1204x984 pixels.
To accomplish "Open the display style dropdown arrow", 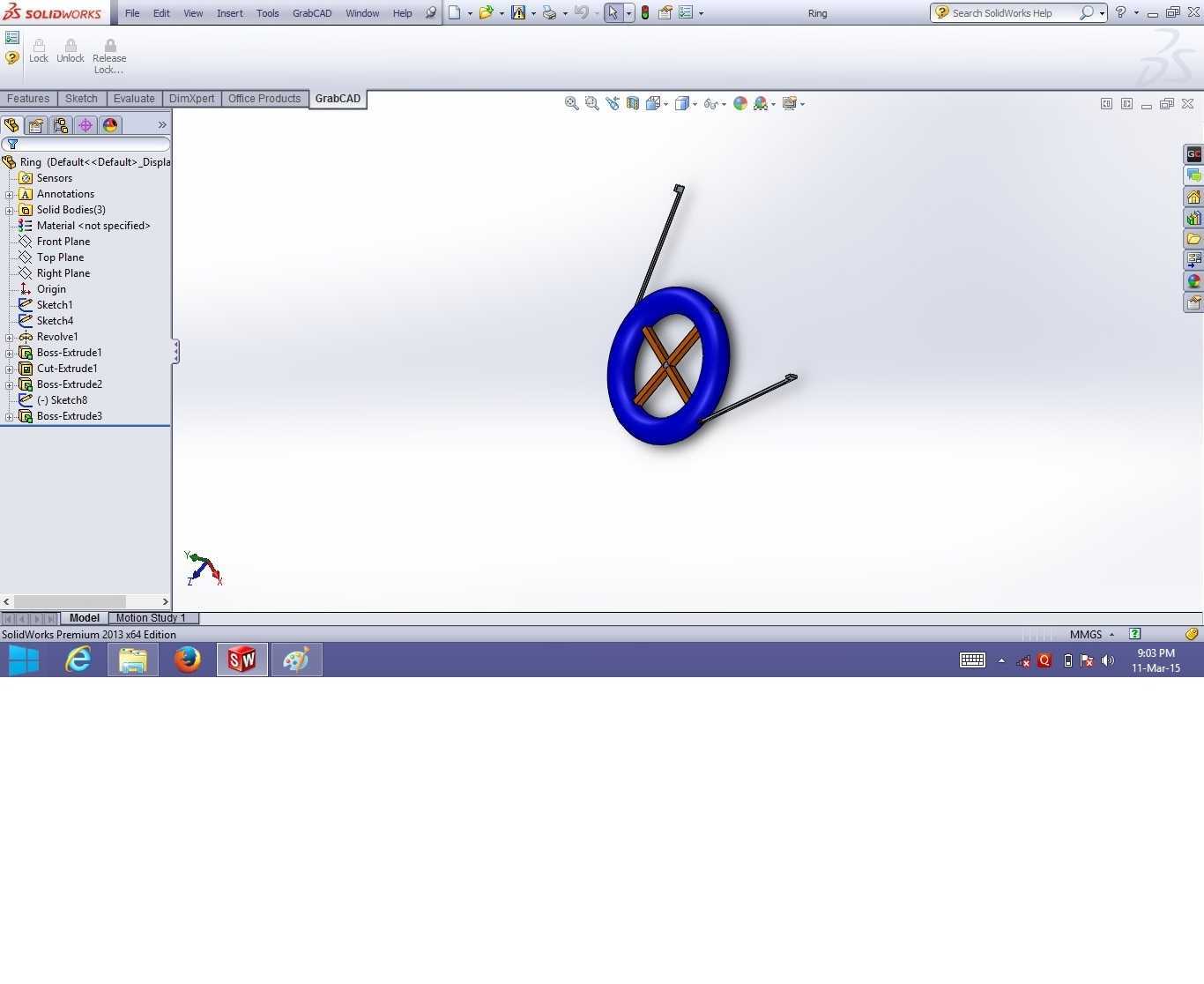I will (x=695, y=104).
